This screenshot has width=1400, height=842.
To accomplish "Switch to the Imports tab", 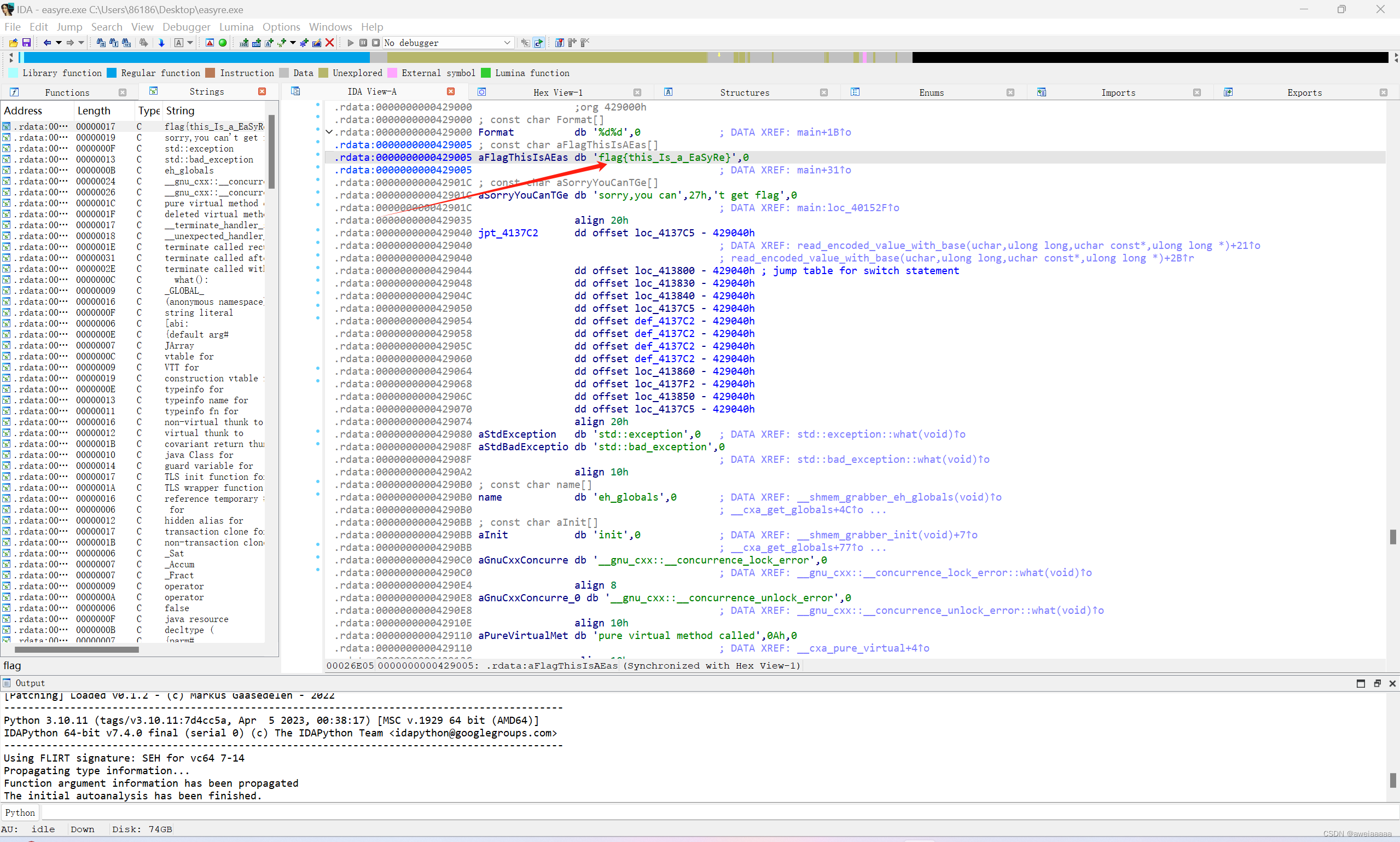I will (1118, 92).
